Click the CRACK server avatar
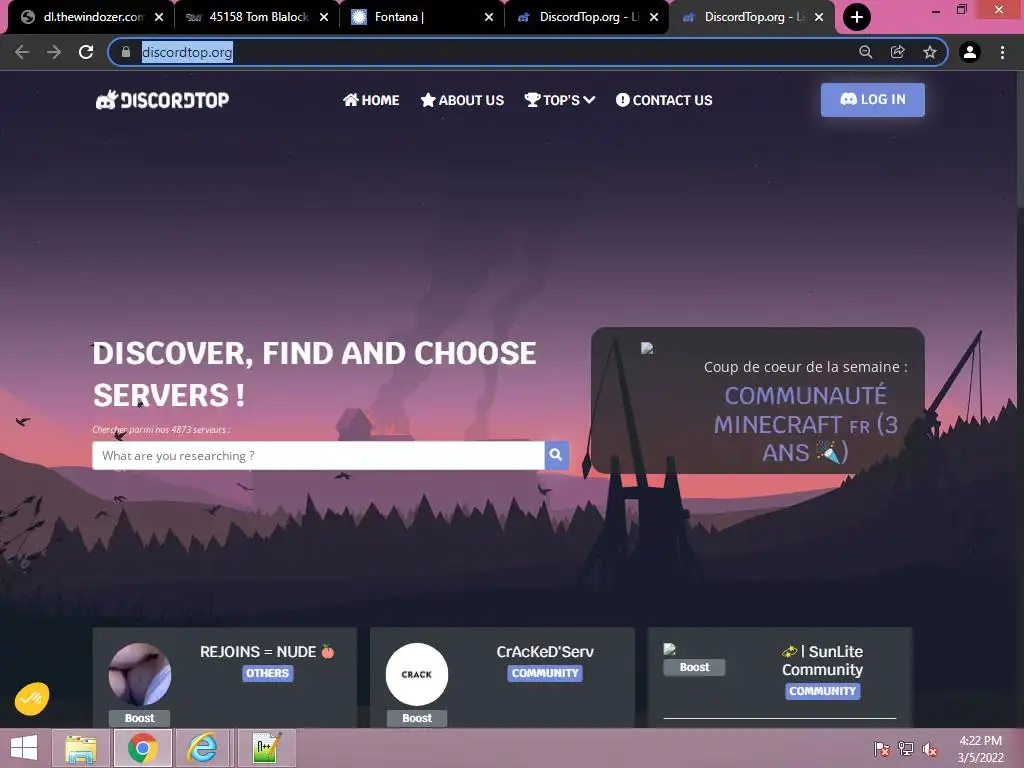This screenshot has height=768, width=1024. pyautogui.click(x=417, y=674)
